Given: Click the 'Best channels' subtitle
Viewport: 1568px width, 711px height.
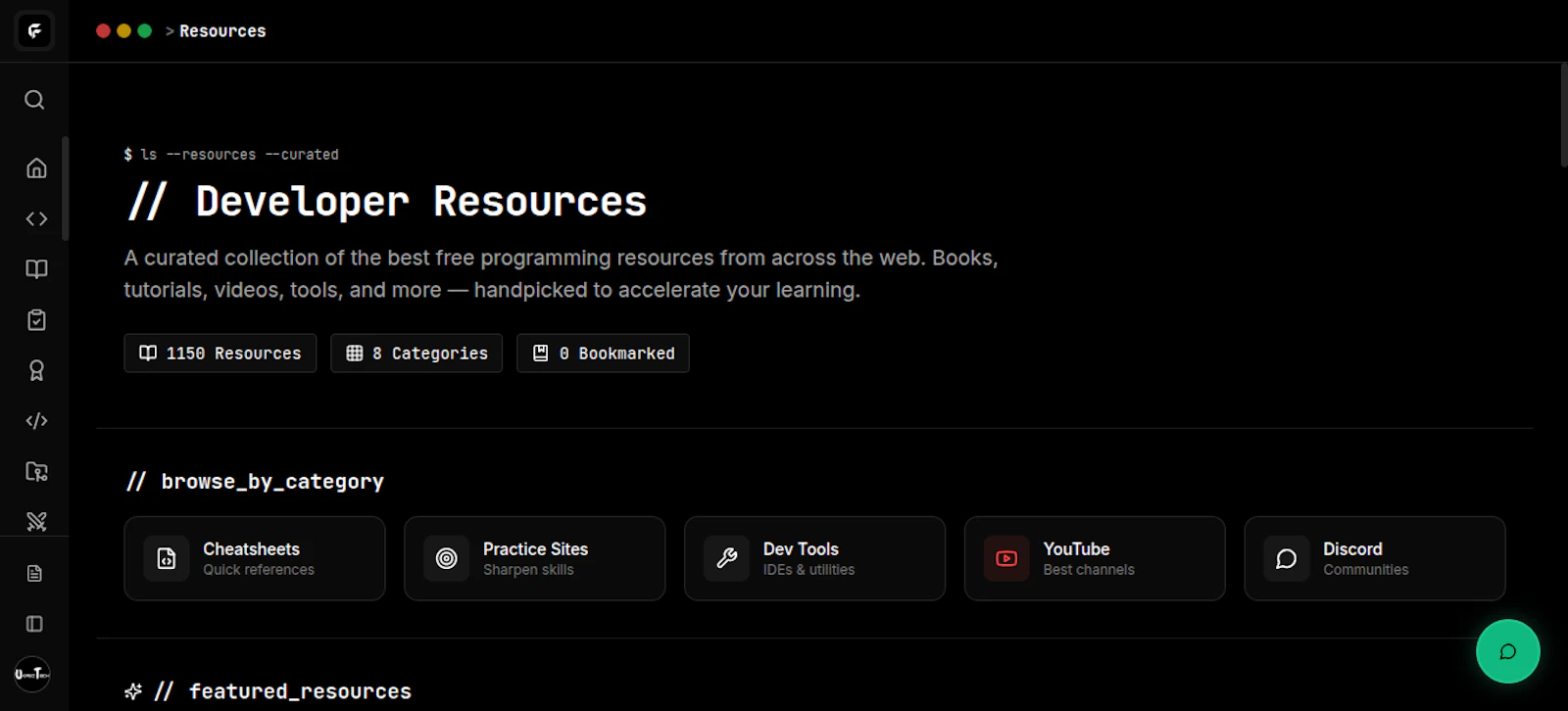Looking at the screenshot, I should coord(1089,570).
